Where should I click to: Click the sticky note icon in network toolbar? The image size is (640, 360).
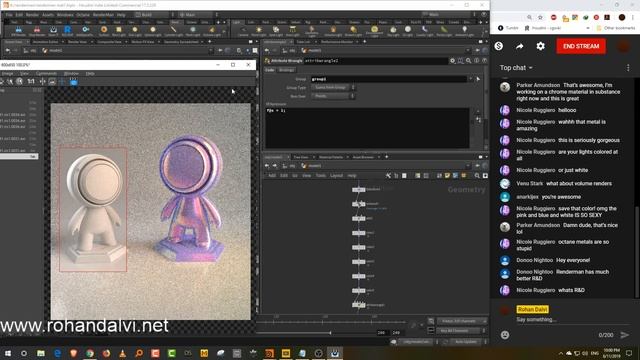447,176
